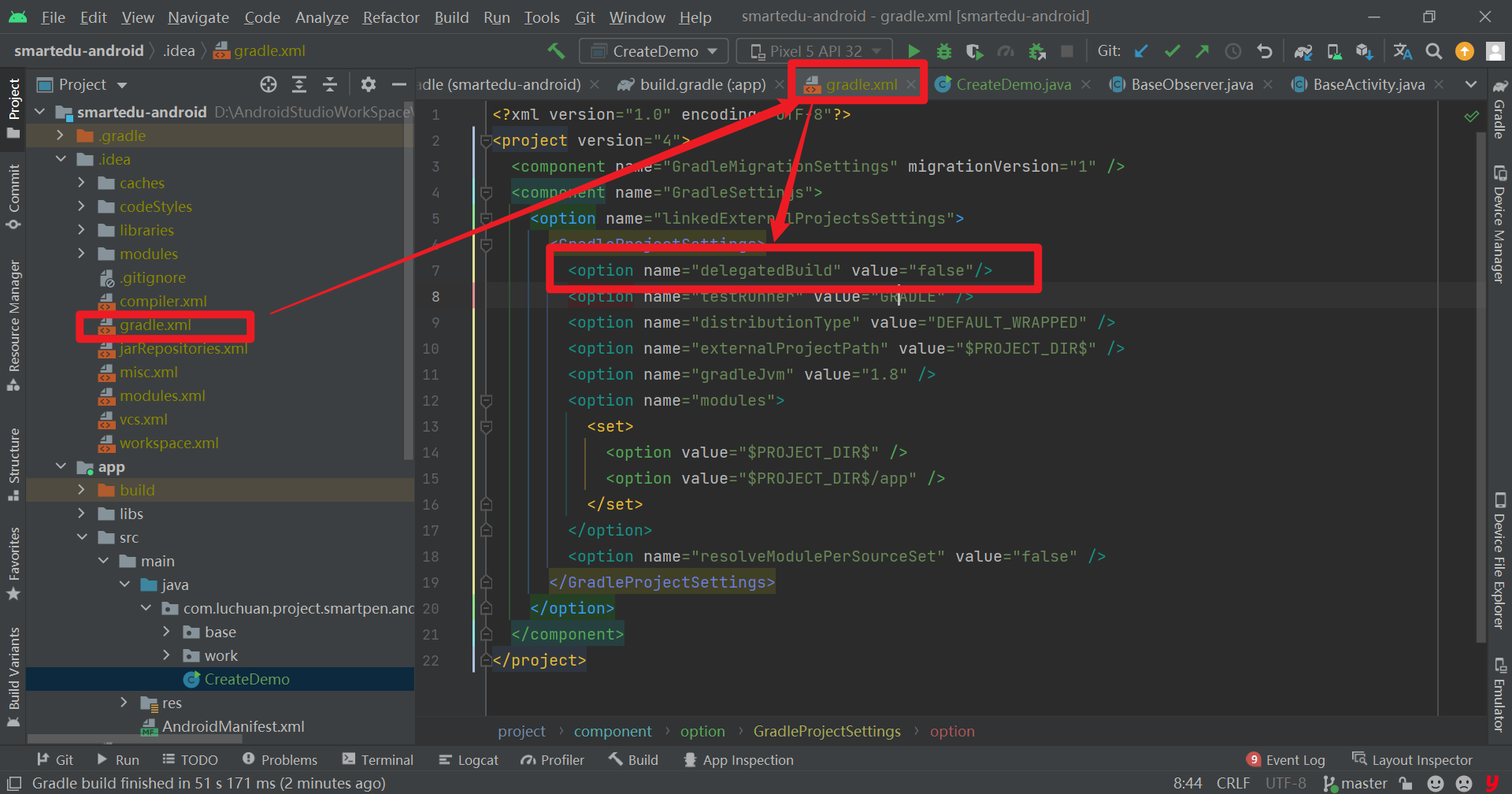The height and width of the screenshot is (794, 1512).
Task: Open the user account avatar icon
Action: click(x=1495, y=51)
